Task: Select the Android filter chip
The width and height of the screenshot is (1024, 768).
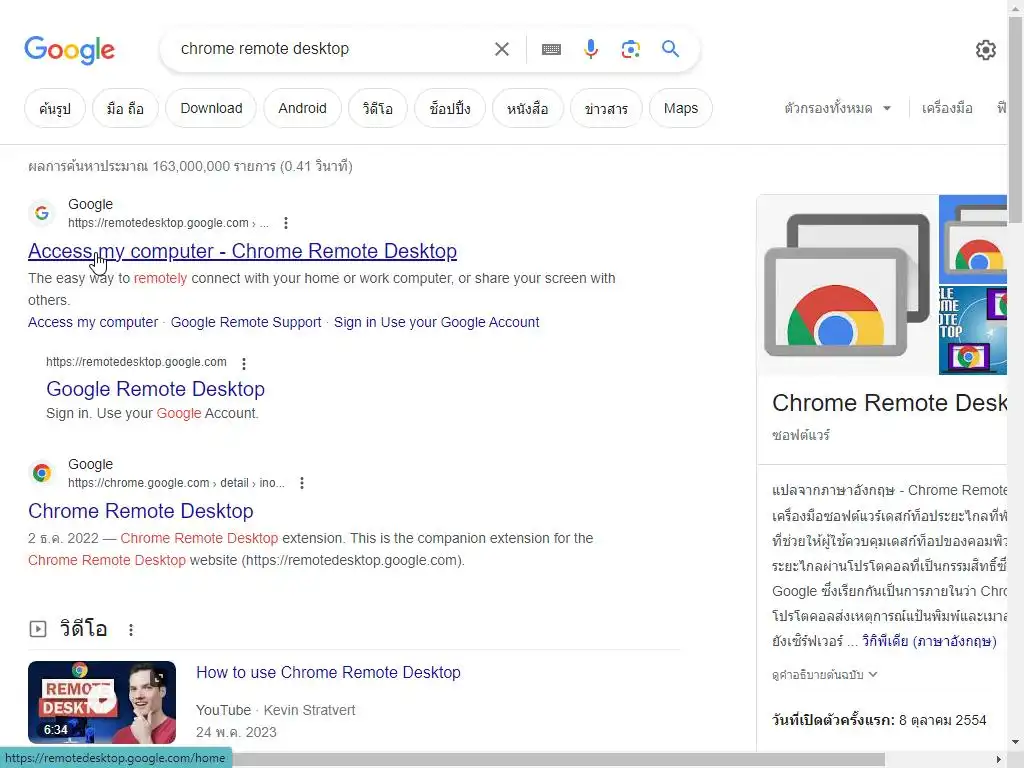Action: [302, 108]
